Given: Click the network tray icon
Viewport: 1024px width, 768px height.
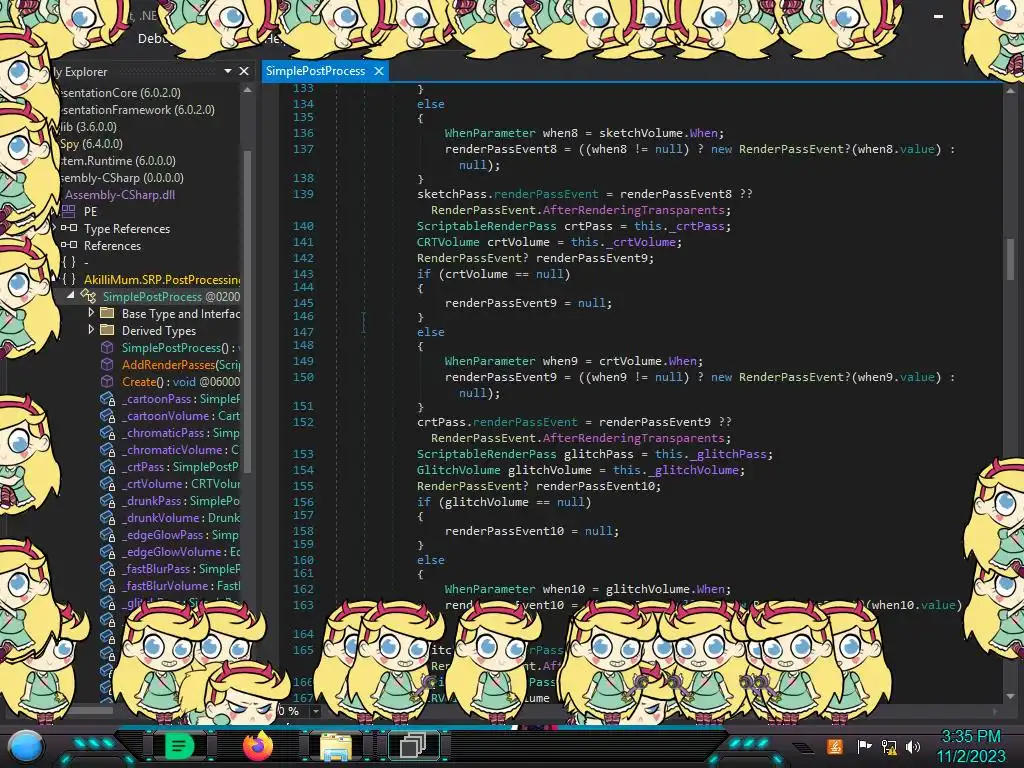Looking at the screenshot, I should pos(889,746).
